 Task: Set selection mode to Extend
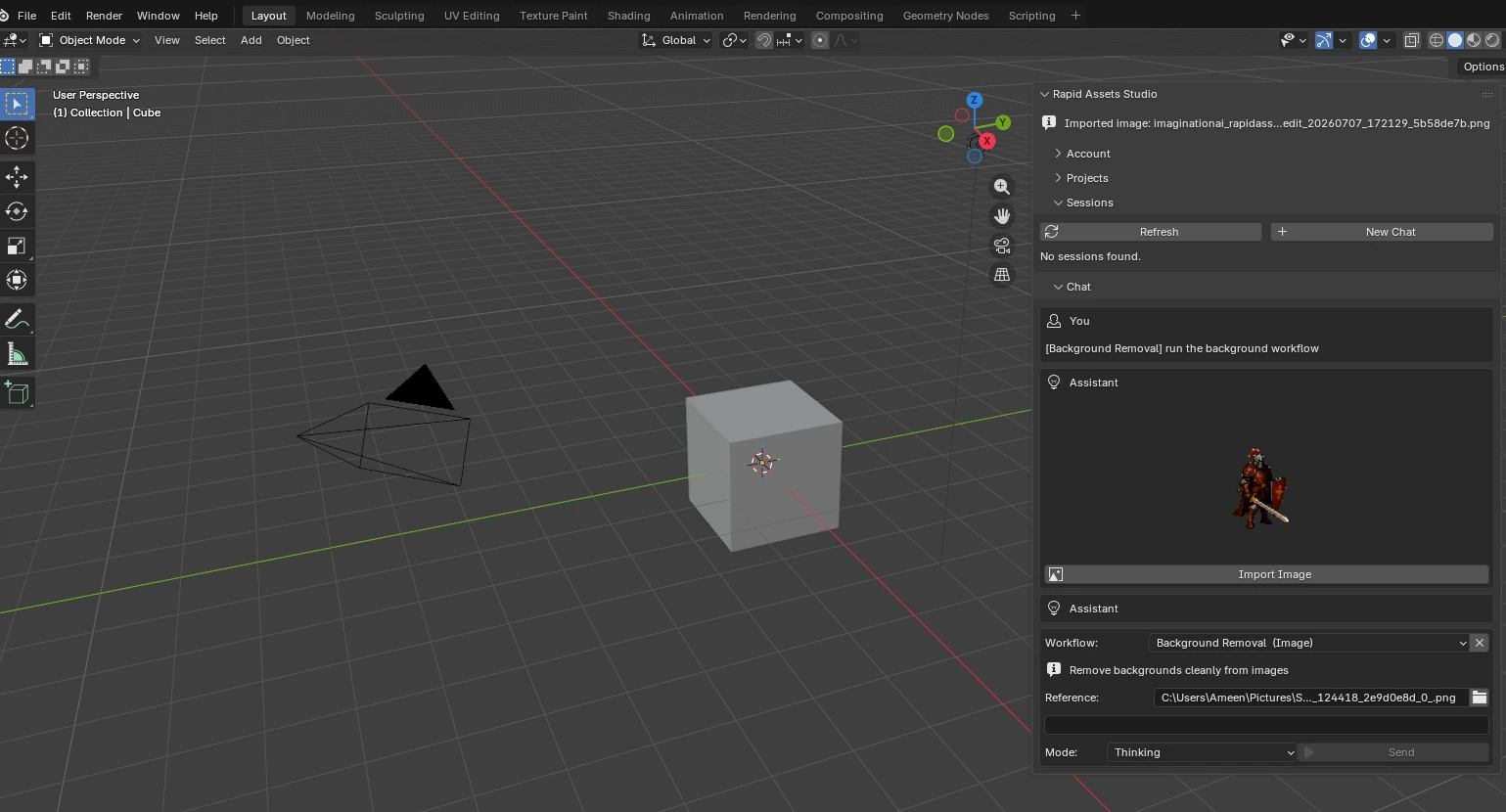(x=25, y=67)
